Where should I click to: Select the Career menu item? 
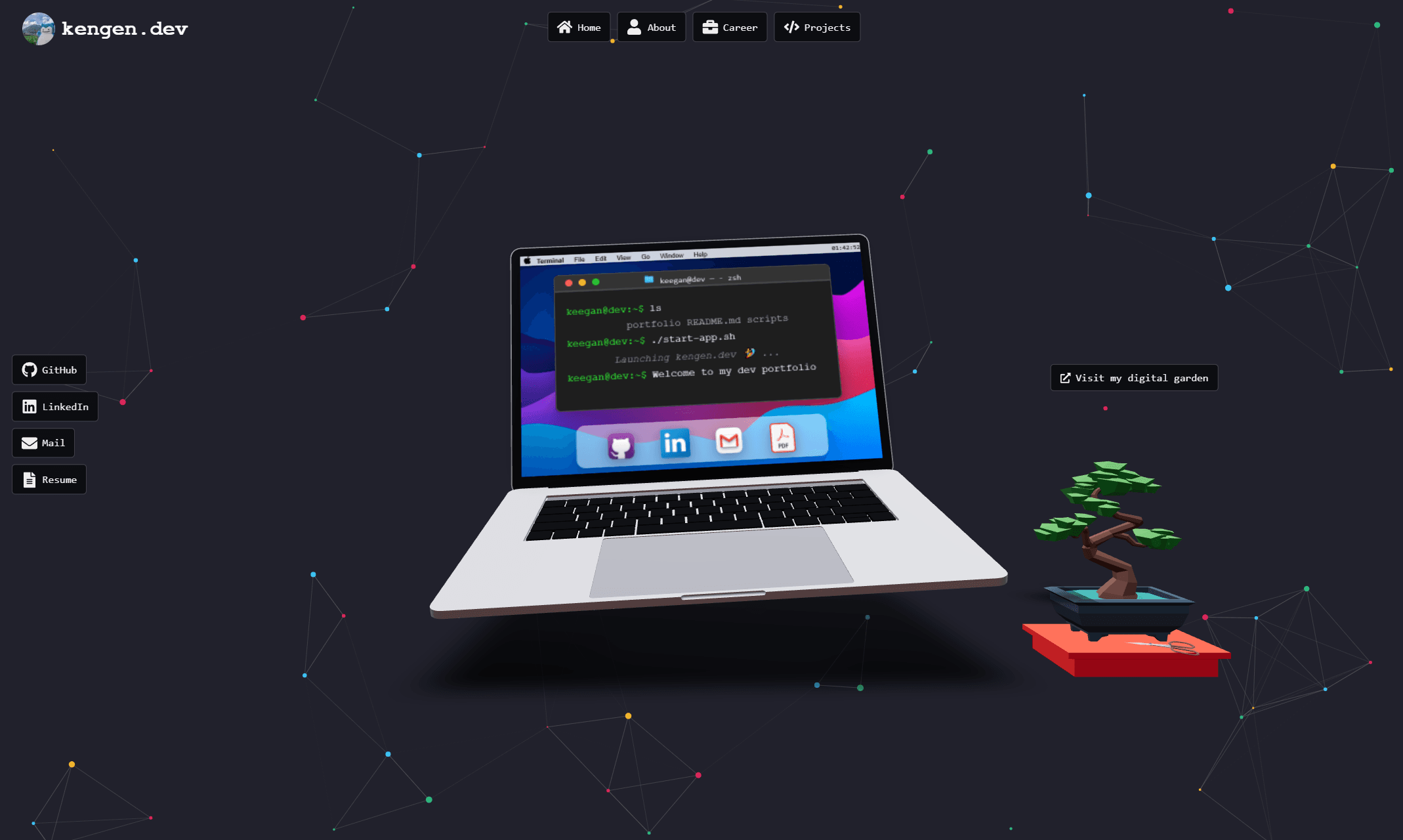tap(729, 27)
